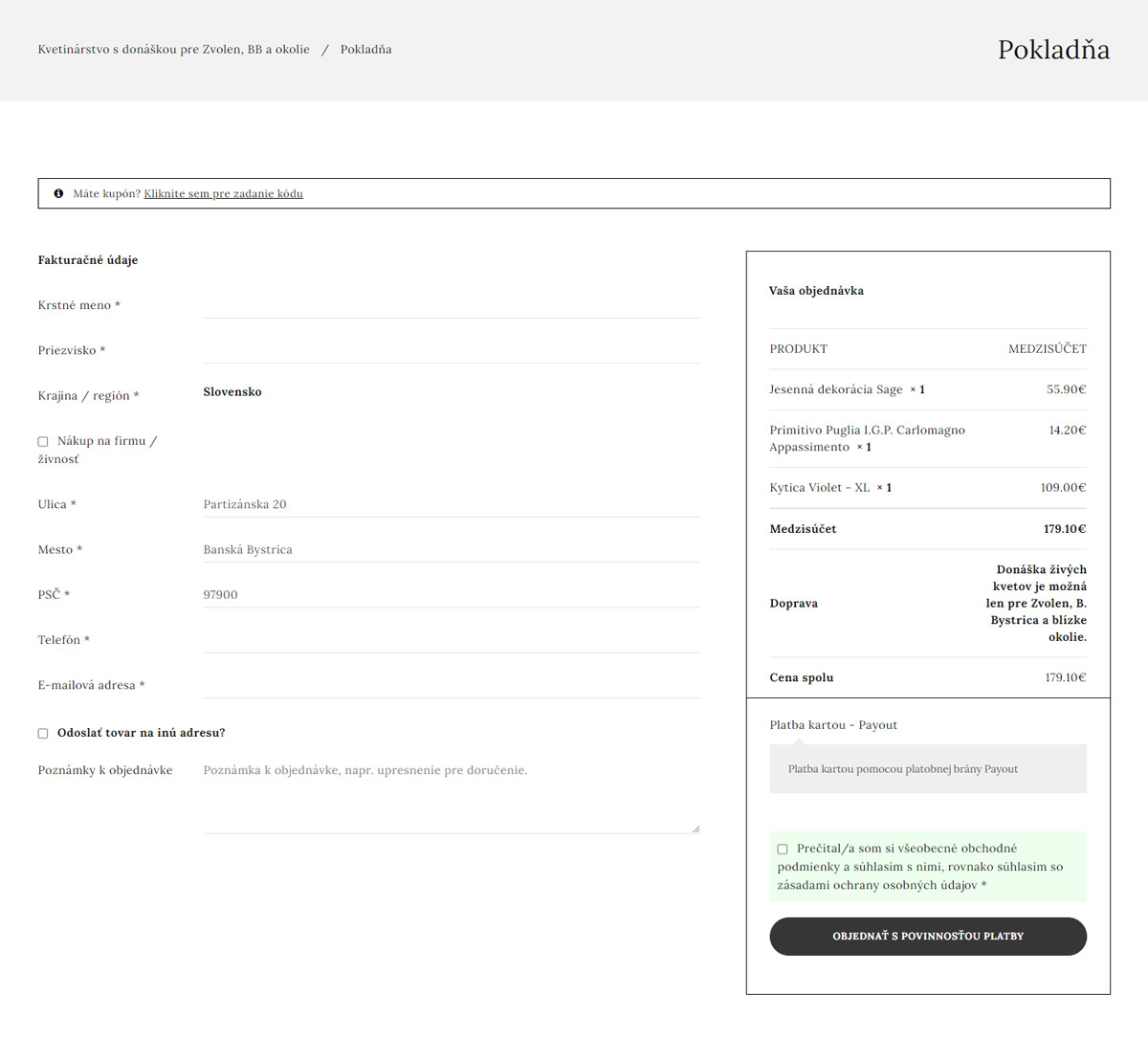Click the Medzisúčet 179.10€ subtotal value
The height and width of the screenshot is (1061, 1148).
(1065, 529)
